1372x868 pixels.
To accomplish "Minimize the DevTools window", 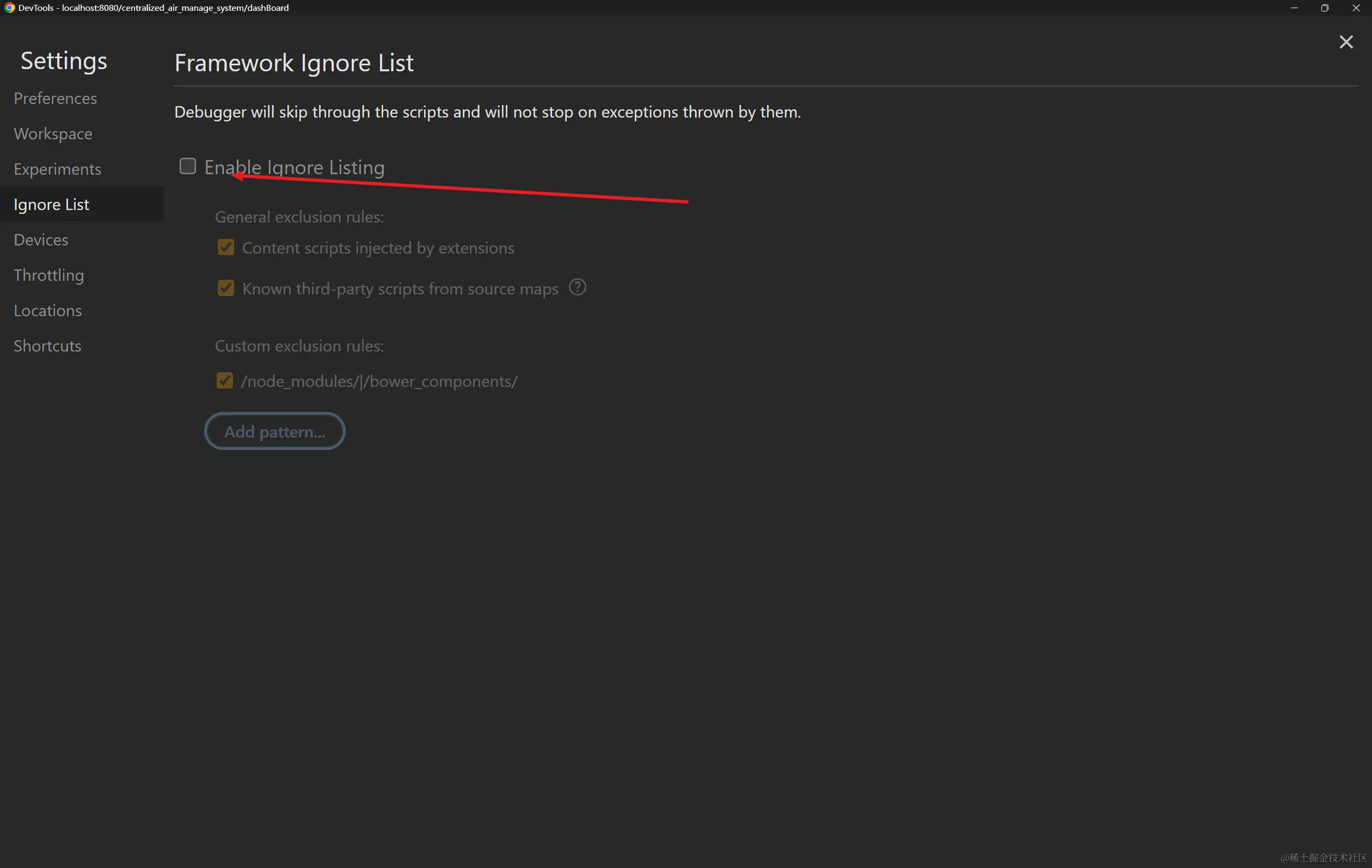I will tap(1294, 8).
